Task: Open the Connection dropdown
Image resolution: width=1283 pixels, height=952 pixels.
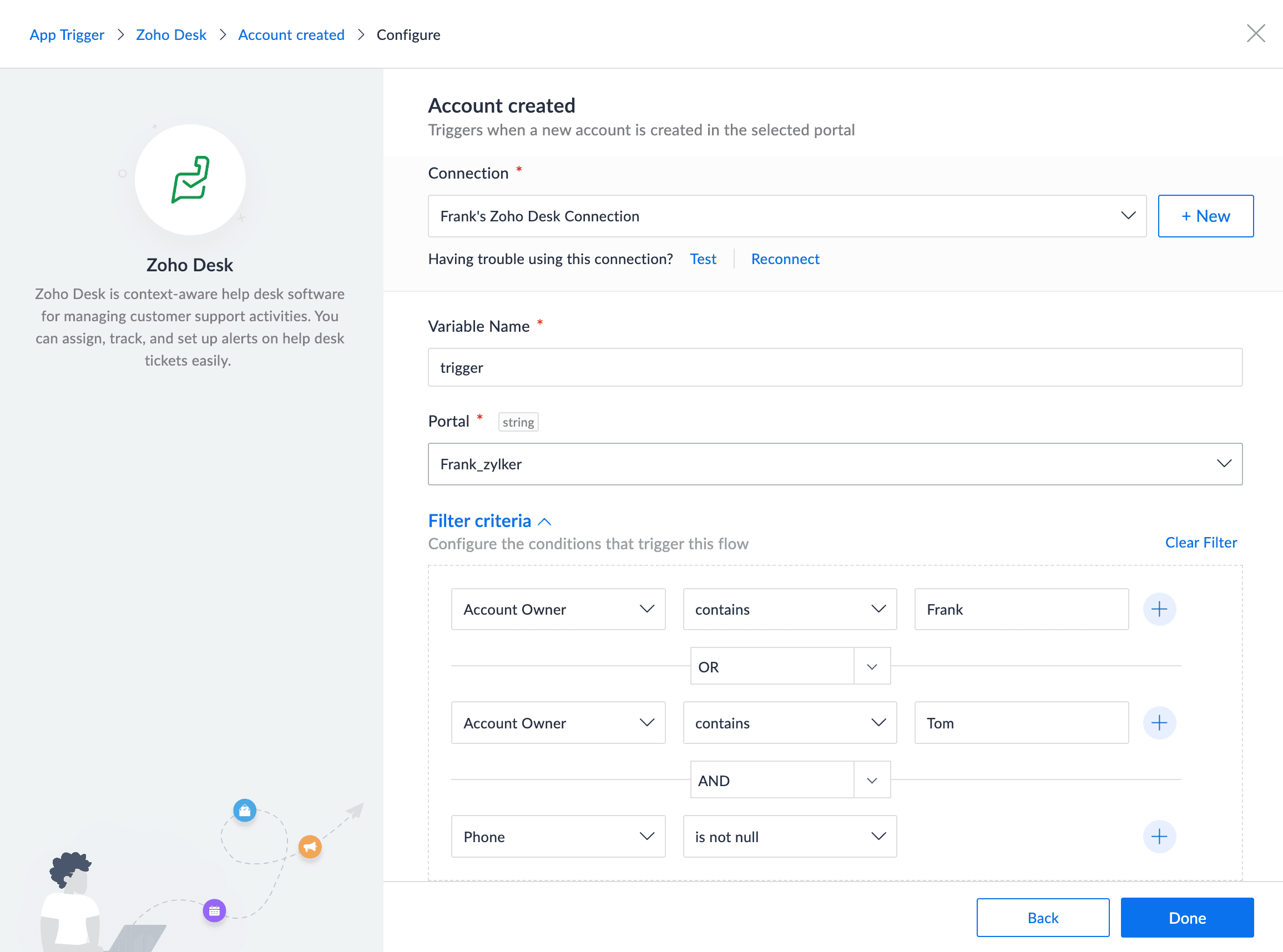Action: [x=787, y=216]
